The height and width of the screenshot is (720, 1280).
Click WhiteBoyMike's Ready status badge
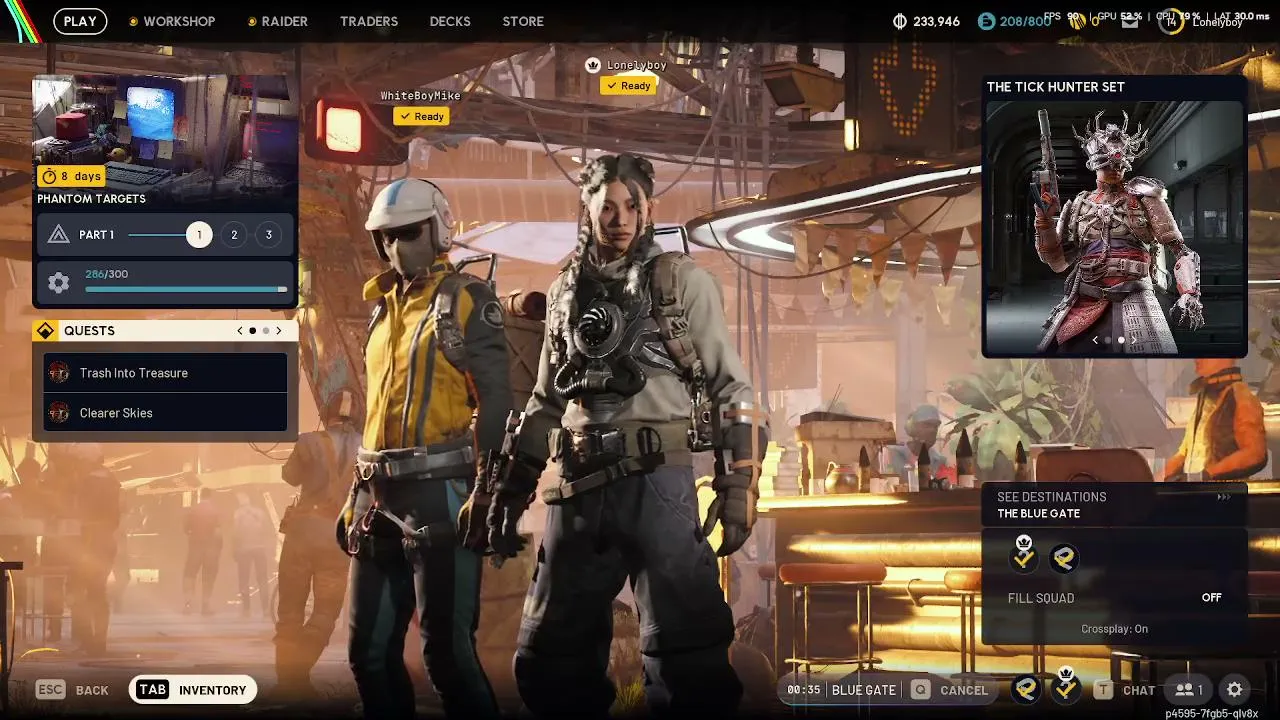click(x=421, y=117)
